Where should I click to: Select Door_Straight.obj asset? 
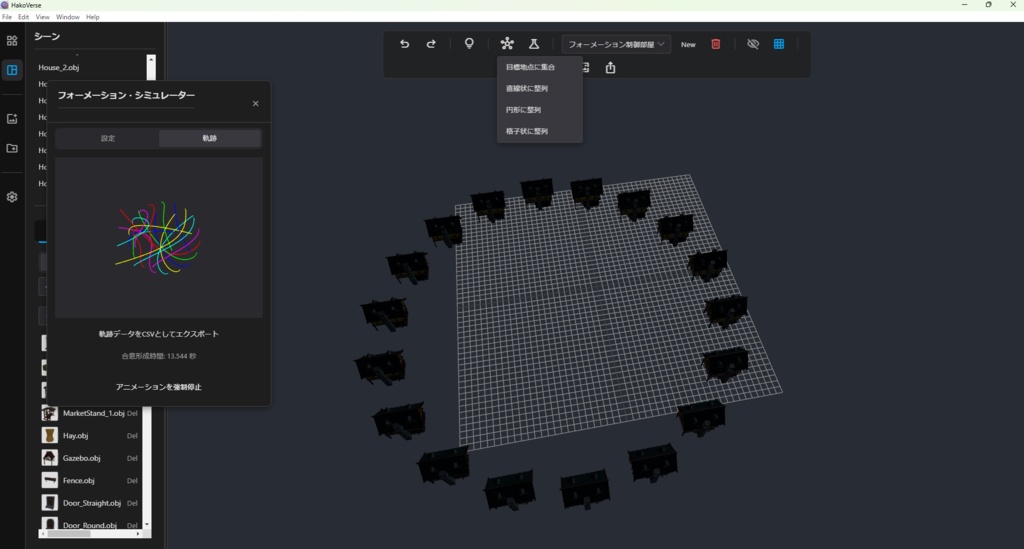click(x=91, y=503)
